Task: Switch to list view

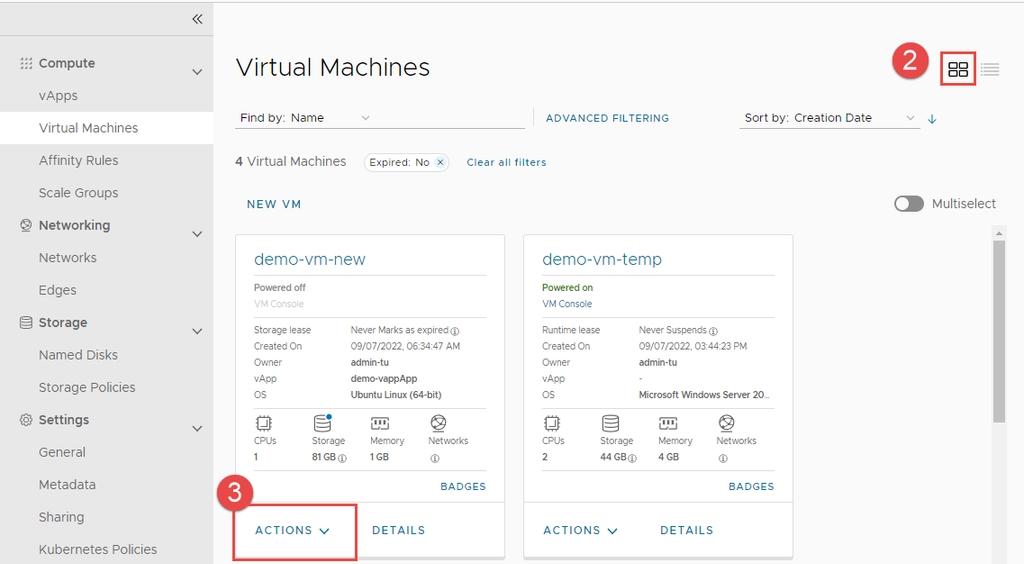Action: coord(990,69)
